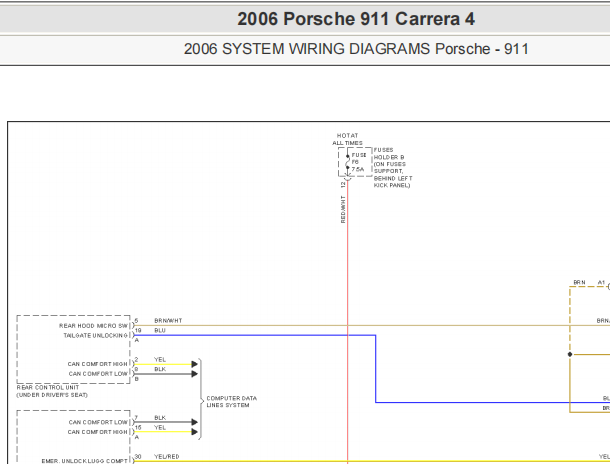Click the "REAR HOOD MICRO SW" label
This screenshot has width=610, height=464.
click(93, 326)
